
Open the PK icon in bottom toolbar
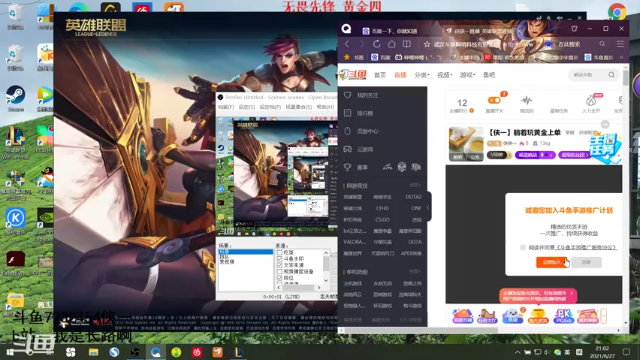coord(563,316)
